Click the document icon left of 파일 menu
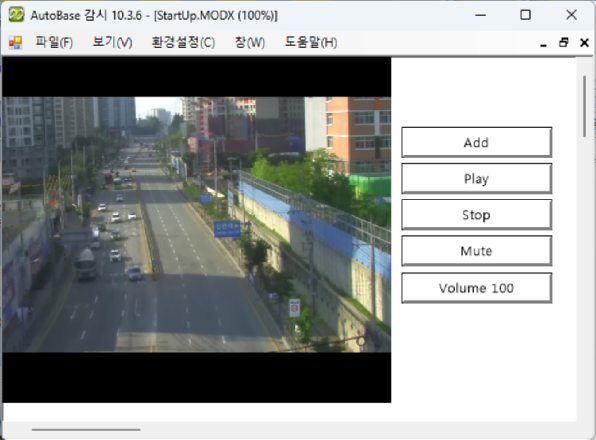The image size is (596, 440). [x=15, y=43]
